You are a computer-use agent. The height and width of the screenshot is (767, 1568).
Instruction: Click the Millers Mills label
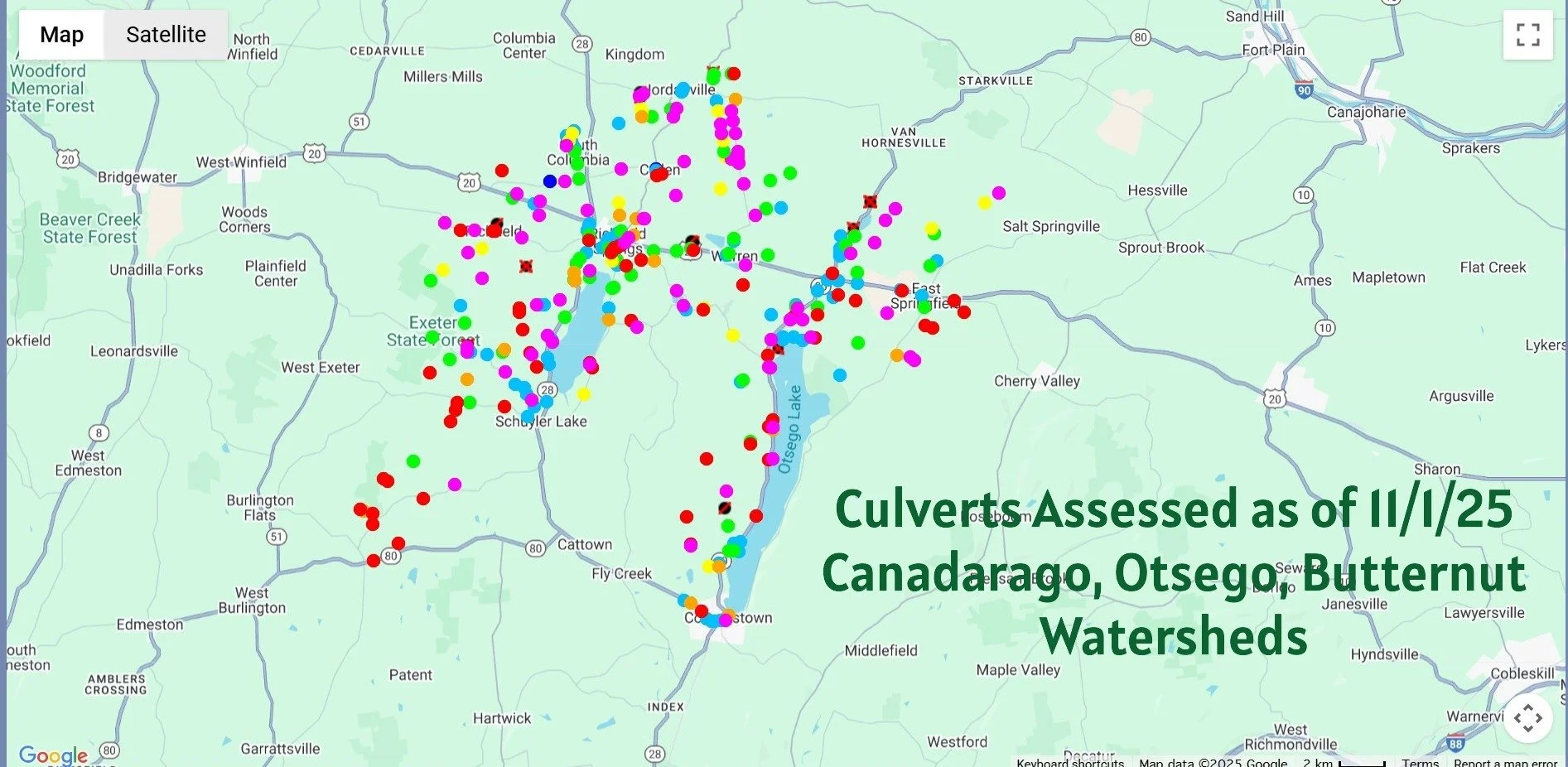pyautogui.click(x=443, y=77)
